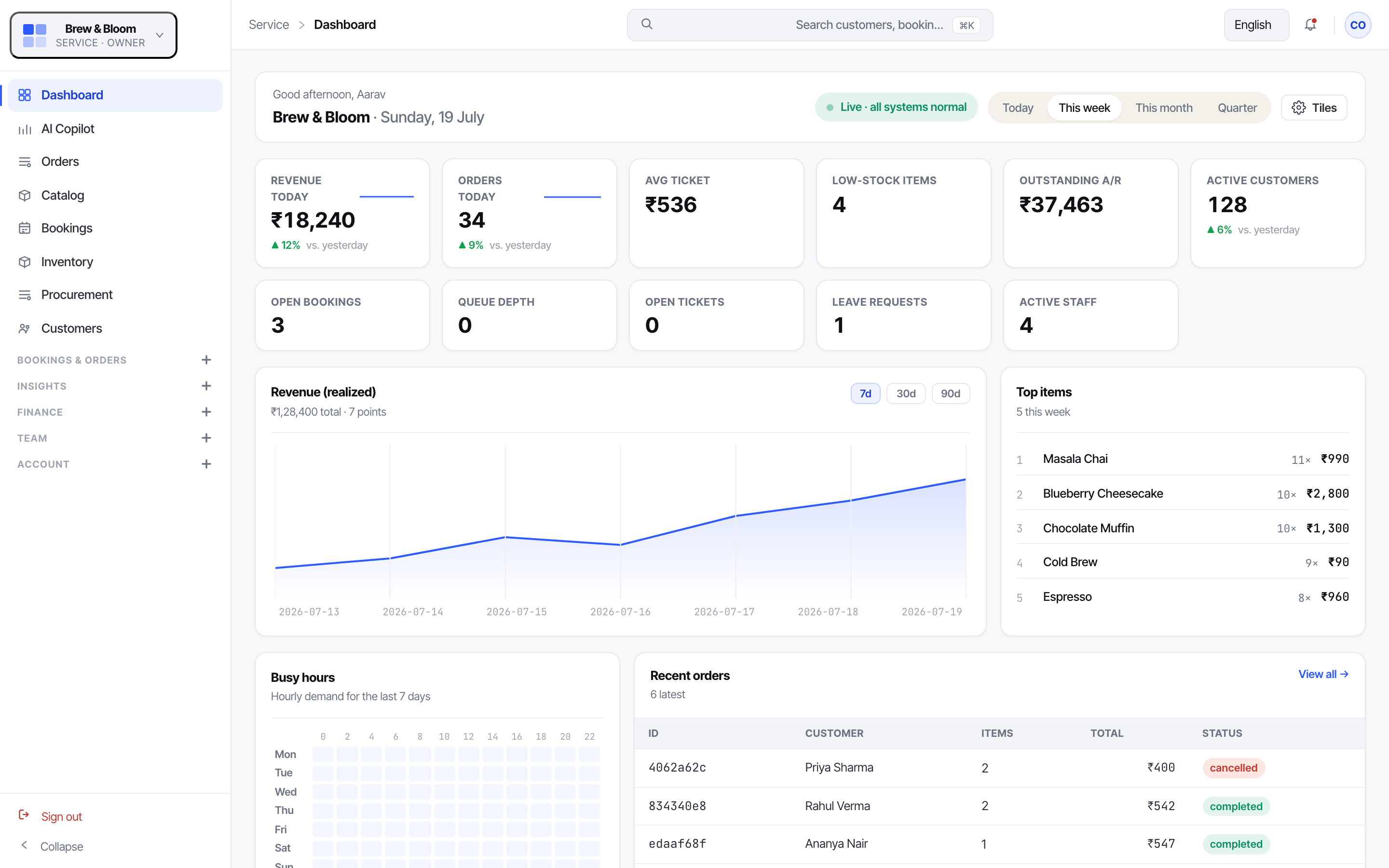This screenshot has width=1389, height=868.
Task: Click the ⌘K shortcut badge
Action: tap(967, 25)
